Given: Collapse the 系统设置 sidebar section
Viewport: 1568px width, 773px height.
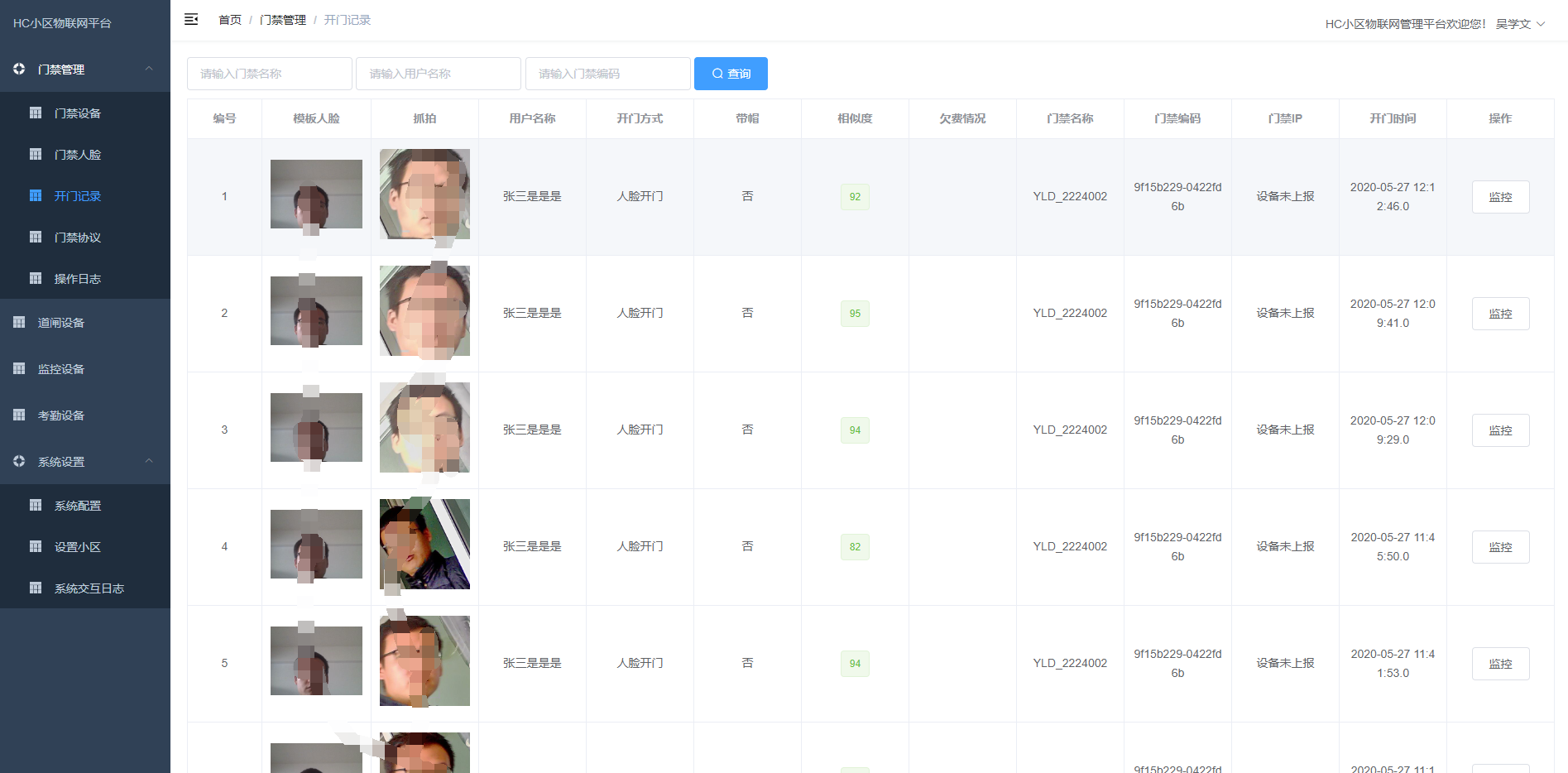Looking at the screenshot, I should point(149,462).
